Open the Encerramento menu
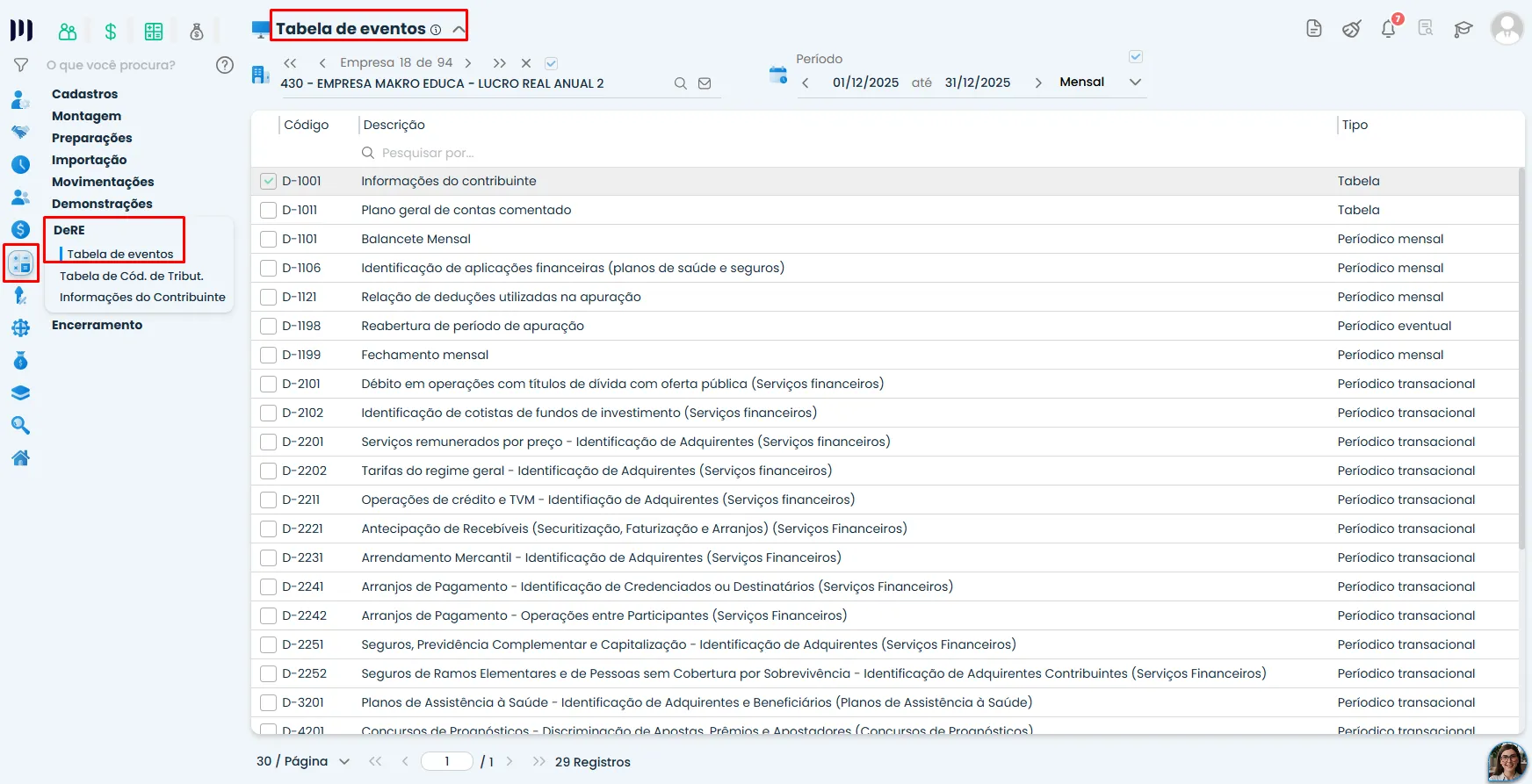This screenshot has height=784, width=1532. 97,325
